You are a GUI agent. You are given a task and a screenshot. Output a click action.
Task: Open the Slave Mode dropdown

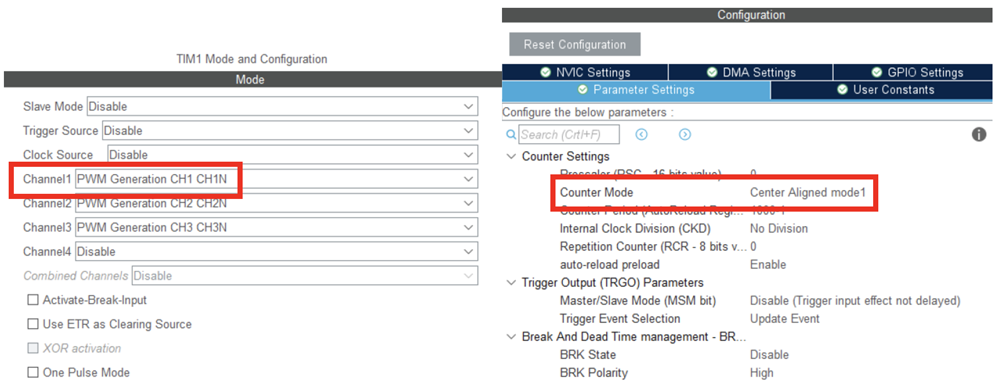282,107
